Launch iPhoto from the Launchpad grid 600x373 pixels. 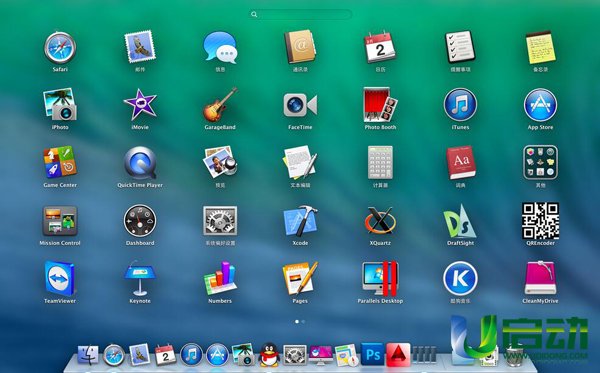[60, 104]
